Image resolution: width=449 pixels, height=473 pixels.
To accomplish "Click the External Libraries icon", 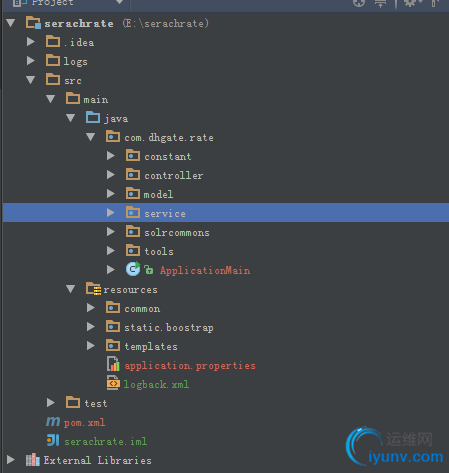I will pos(33,460).
